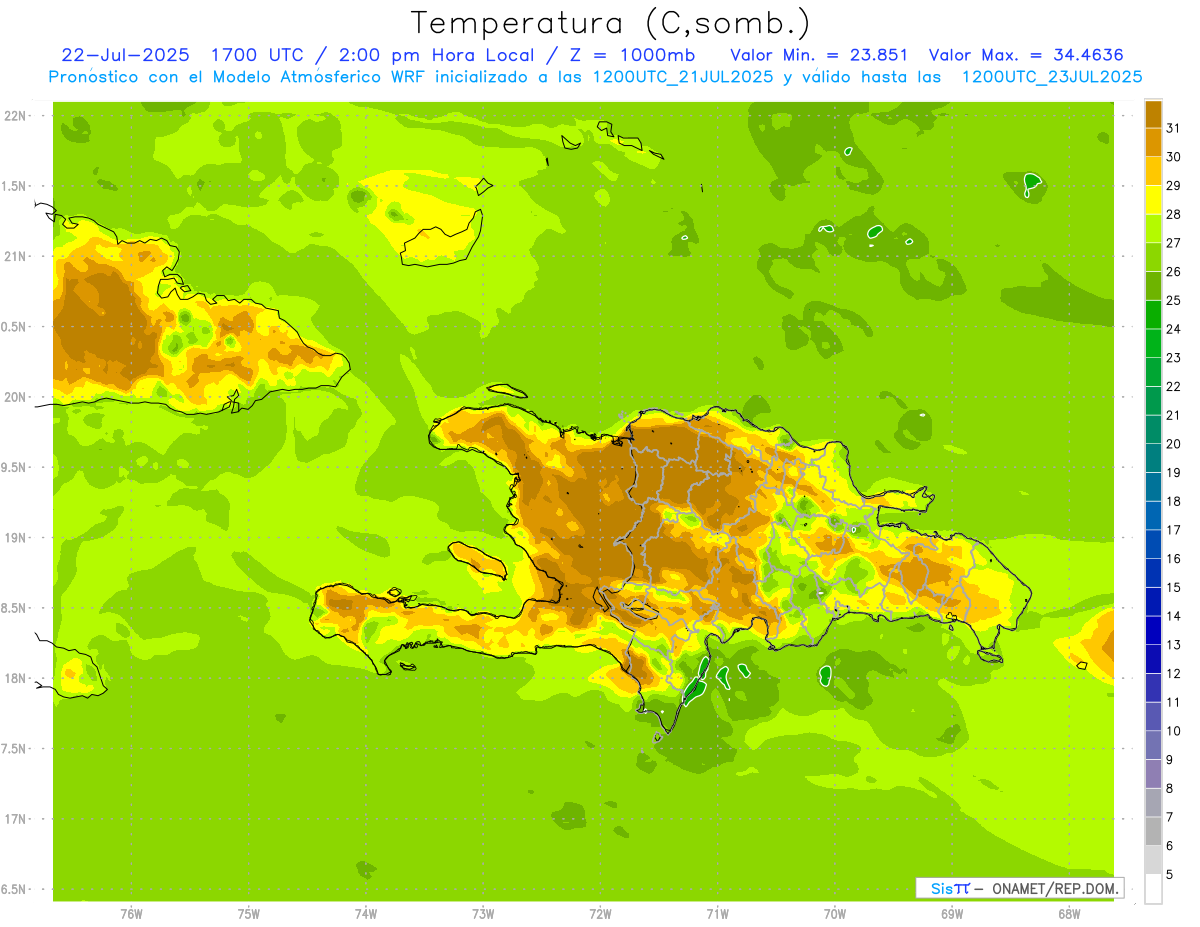Viewport: 1200px width, 927px height.
Task: Click the "Temperatura (C,somb.)" title
Action: click(610, 22)
